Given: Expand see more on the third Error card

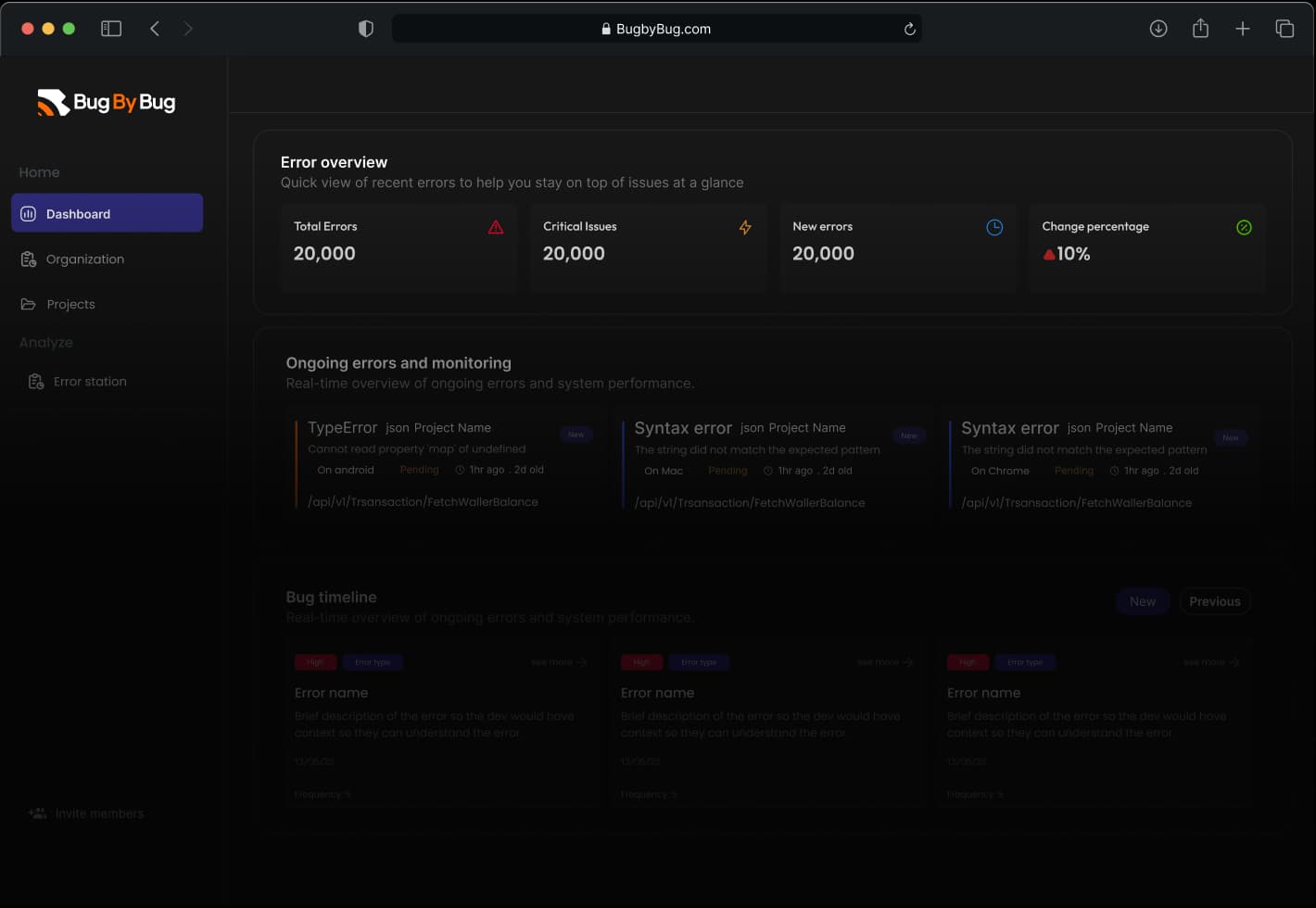Looking at the screenshot, I should coord(1209,662).
